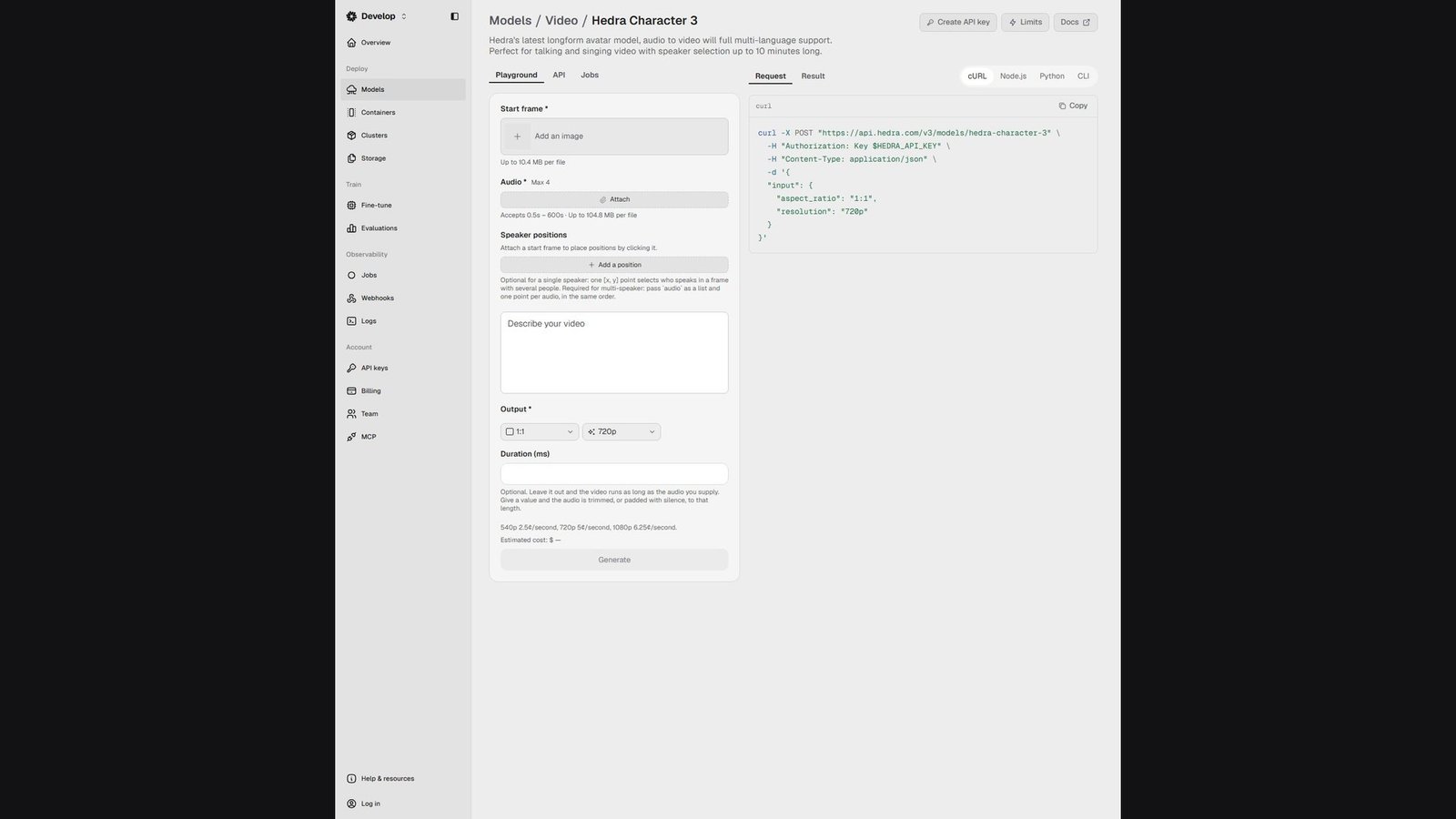Open the sidebar Jobs page
The width and height of the screenshot is (1456, 819).
tap(403, 275)
